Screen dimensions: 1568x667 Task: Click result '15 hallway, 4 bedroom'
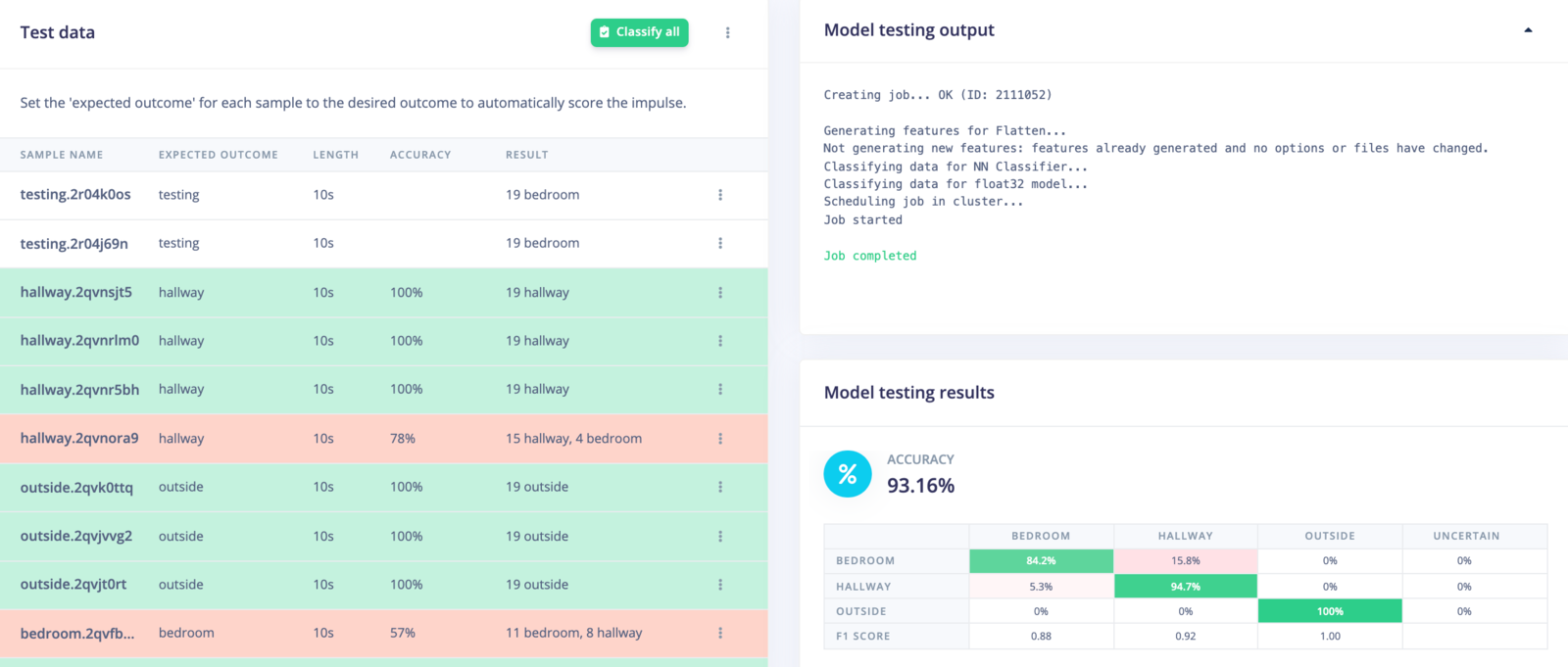pos(574,439)
